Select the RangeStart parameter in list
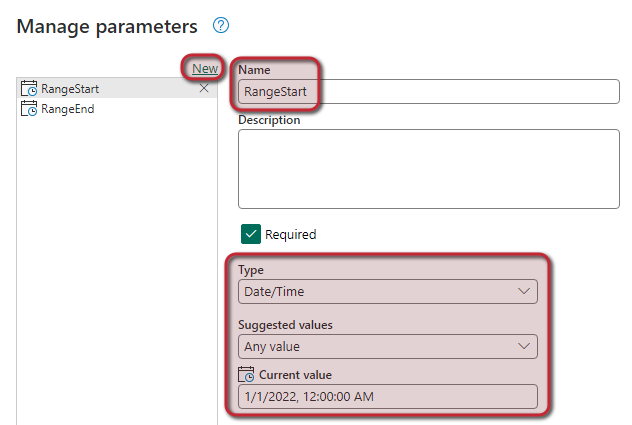632x425 pixels. coord(70,89)
